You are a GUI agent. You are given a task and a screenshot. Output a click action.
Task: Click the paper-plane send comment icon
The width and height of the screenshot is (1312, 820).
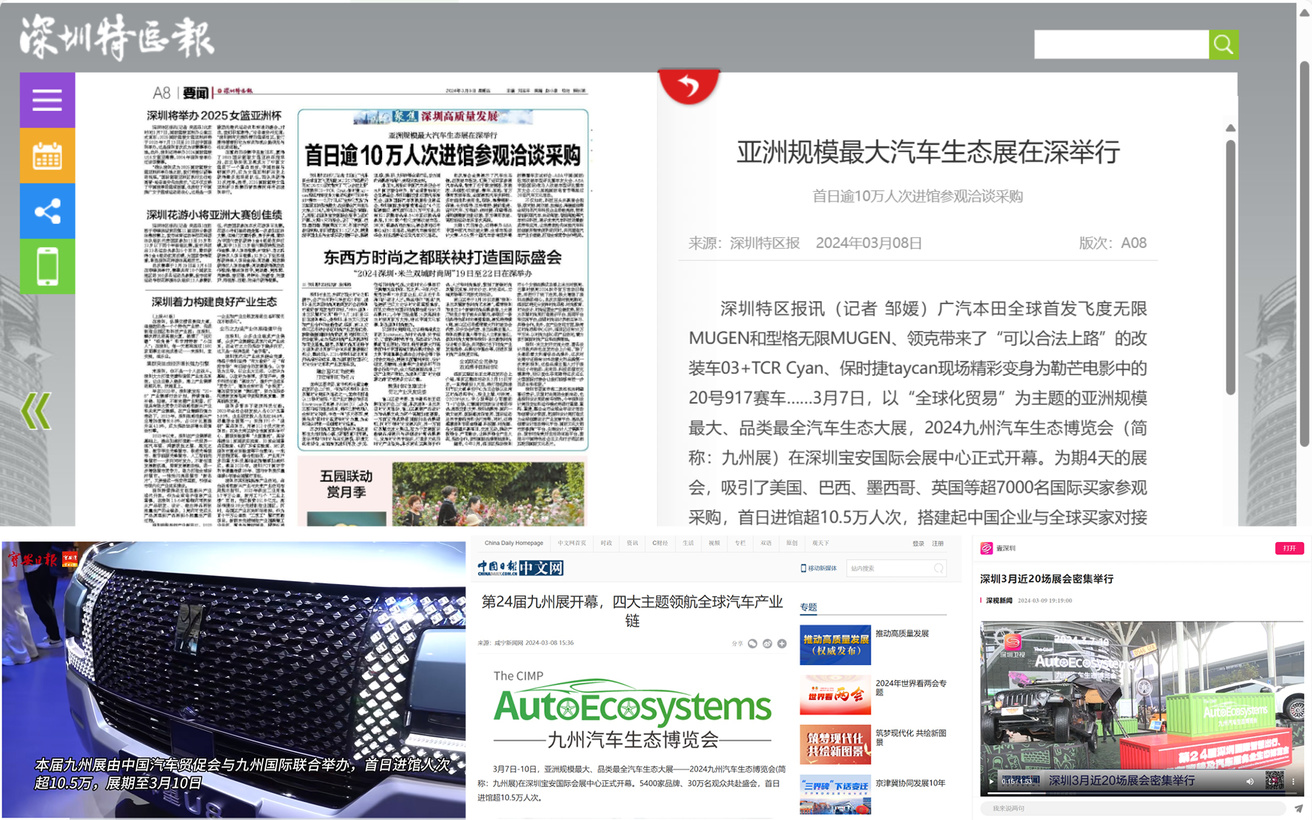click(1298, 808)
